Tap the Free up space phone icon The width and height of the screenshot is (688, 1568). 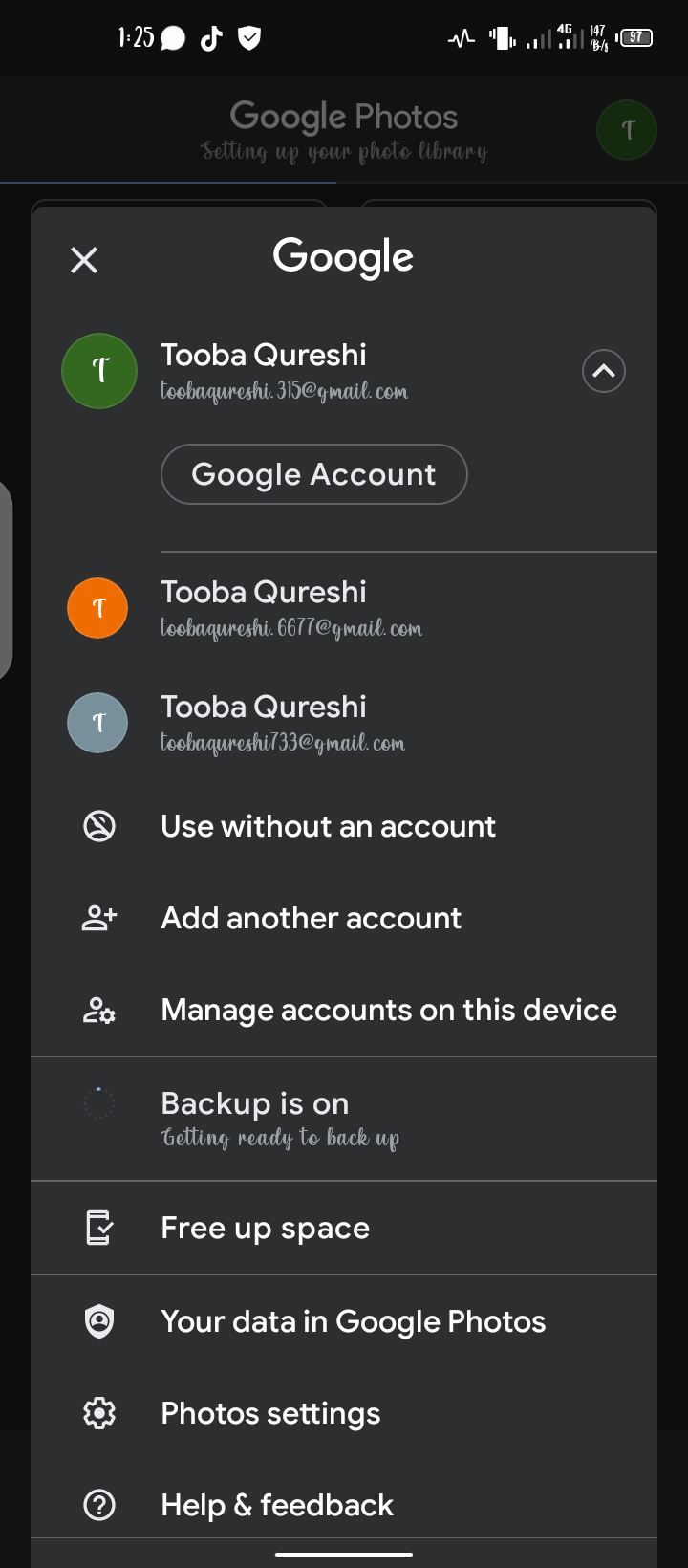pos(99,1228)
